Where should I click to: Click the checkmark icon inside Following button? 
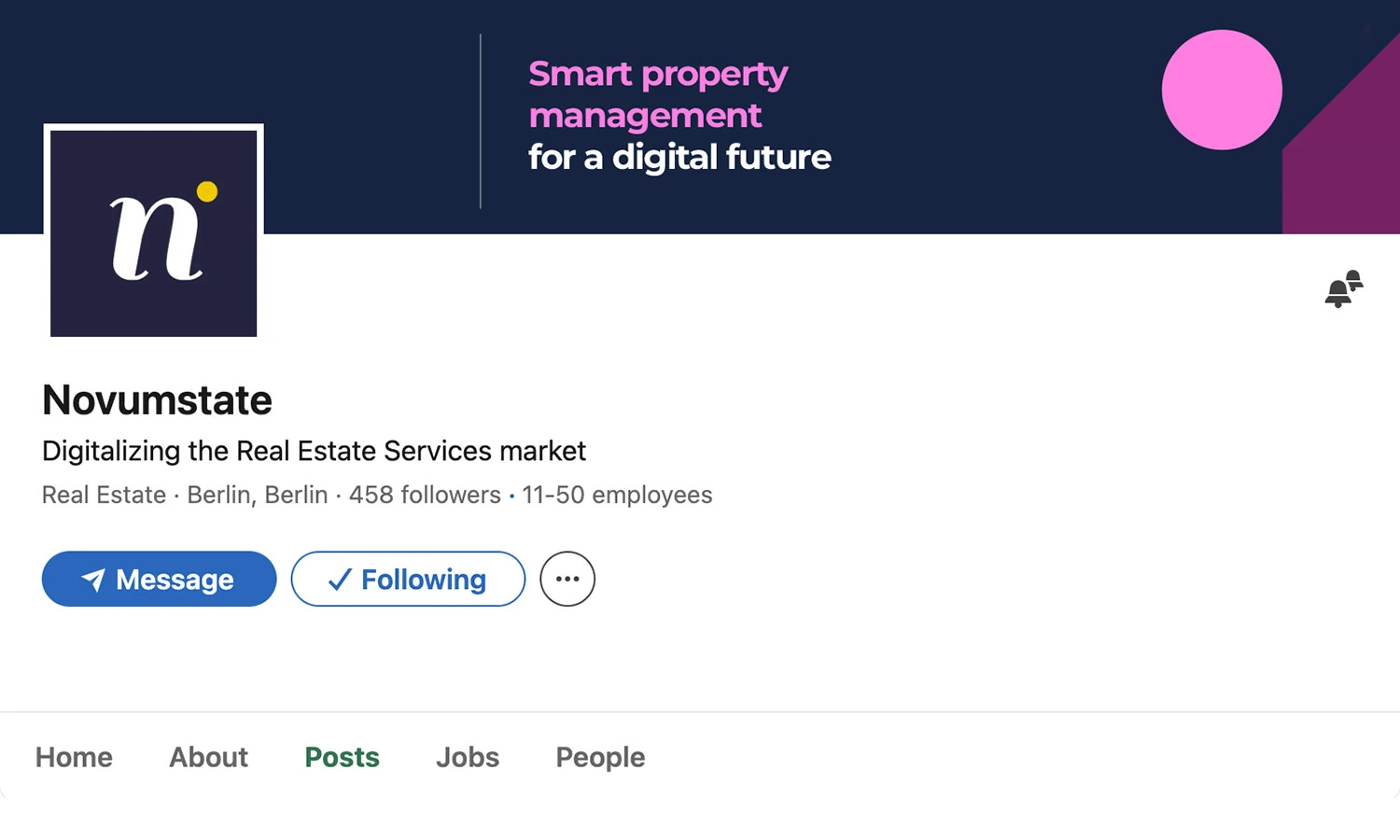[x=341, y=579]
